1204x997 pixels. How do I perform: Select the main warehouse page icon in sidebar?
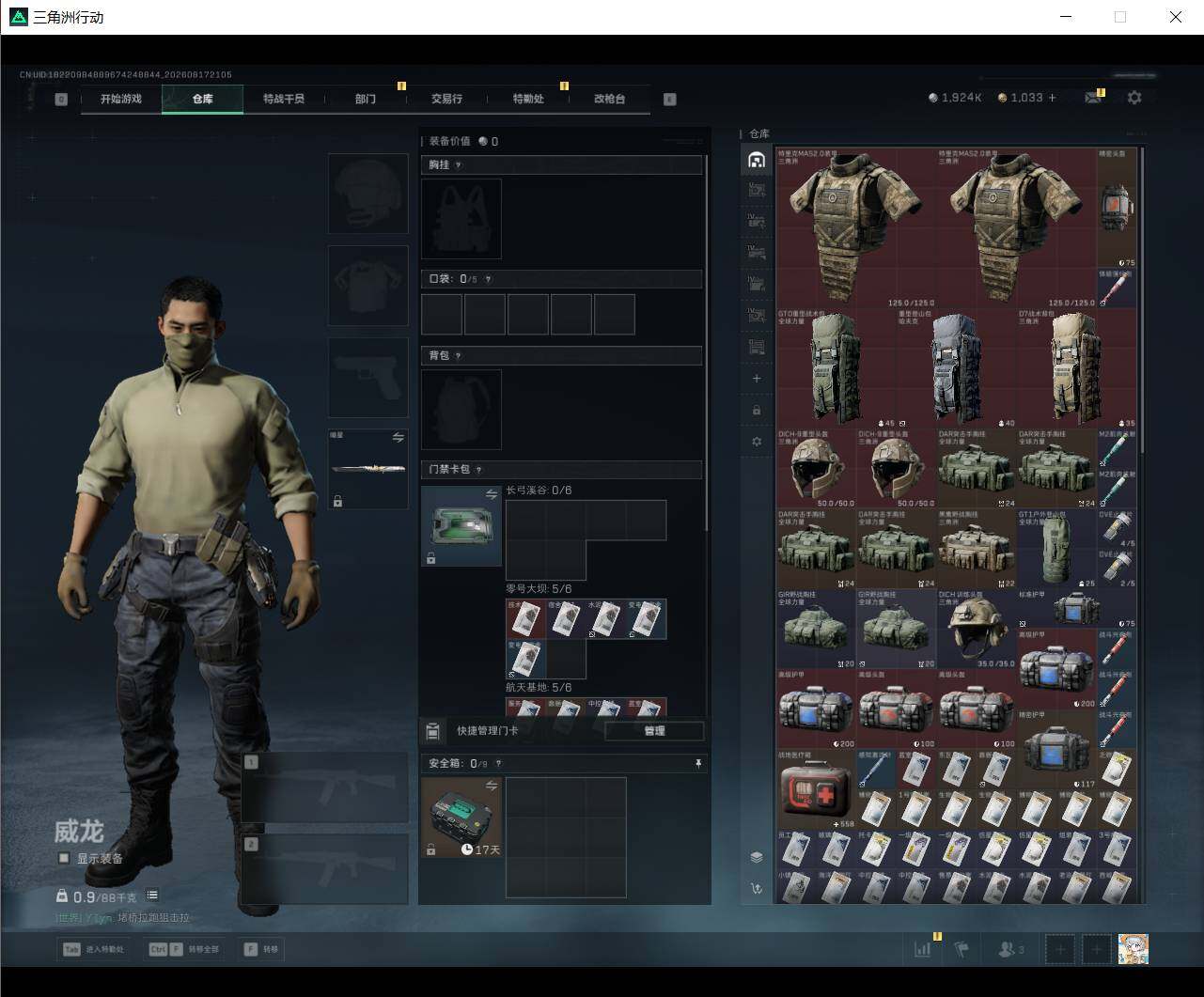(757, 160)
